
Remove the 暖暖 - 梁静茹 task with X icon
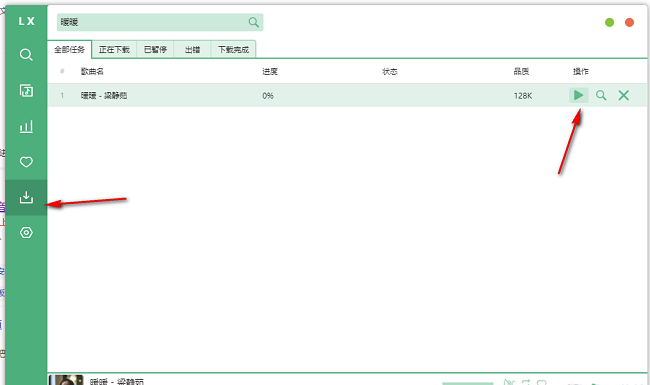pos(623,95)
